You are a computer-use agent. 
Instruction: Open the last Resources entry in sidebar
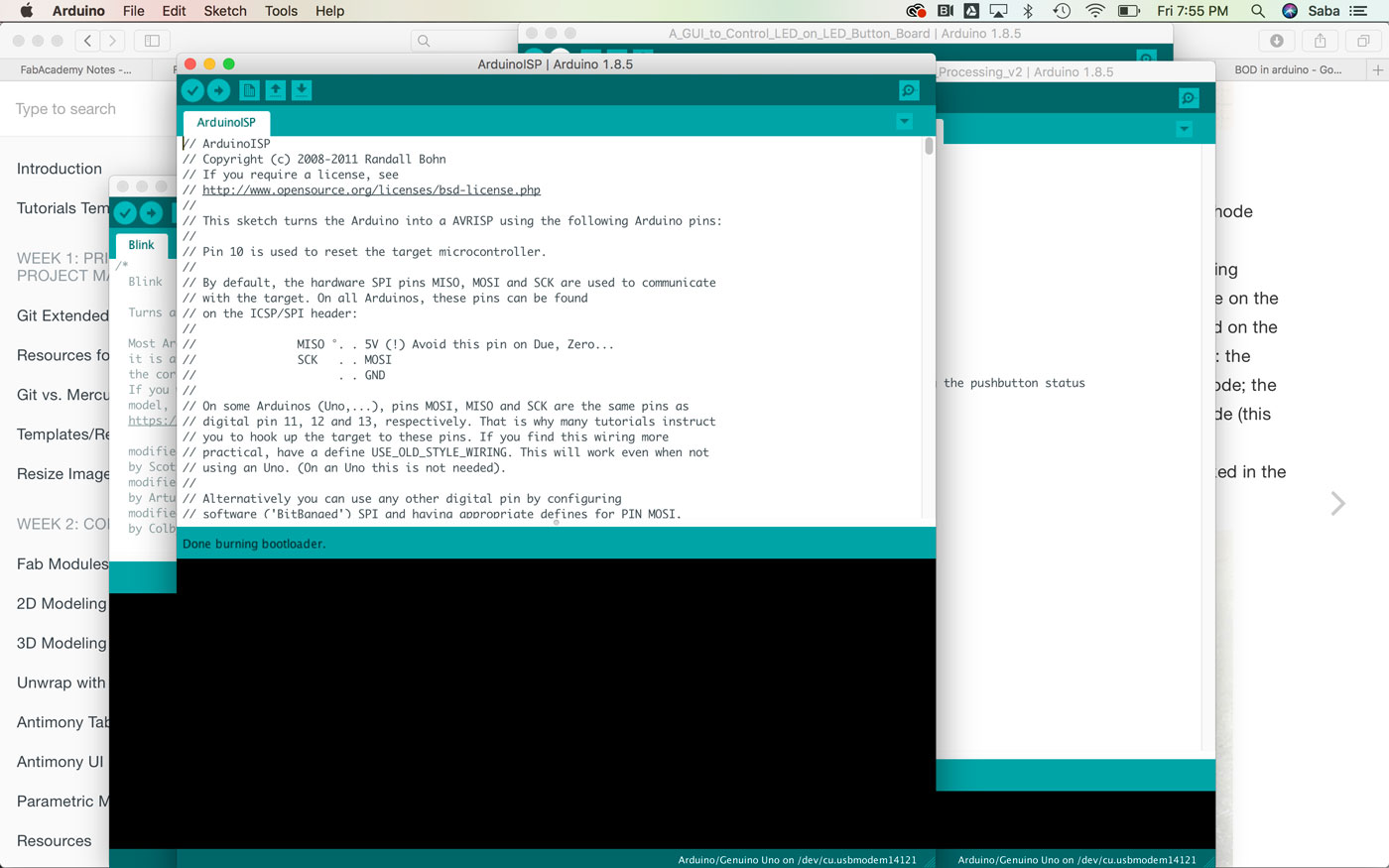coord(54,841)
